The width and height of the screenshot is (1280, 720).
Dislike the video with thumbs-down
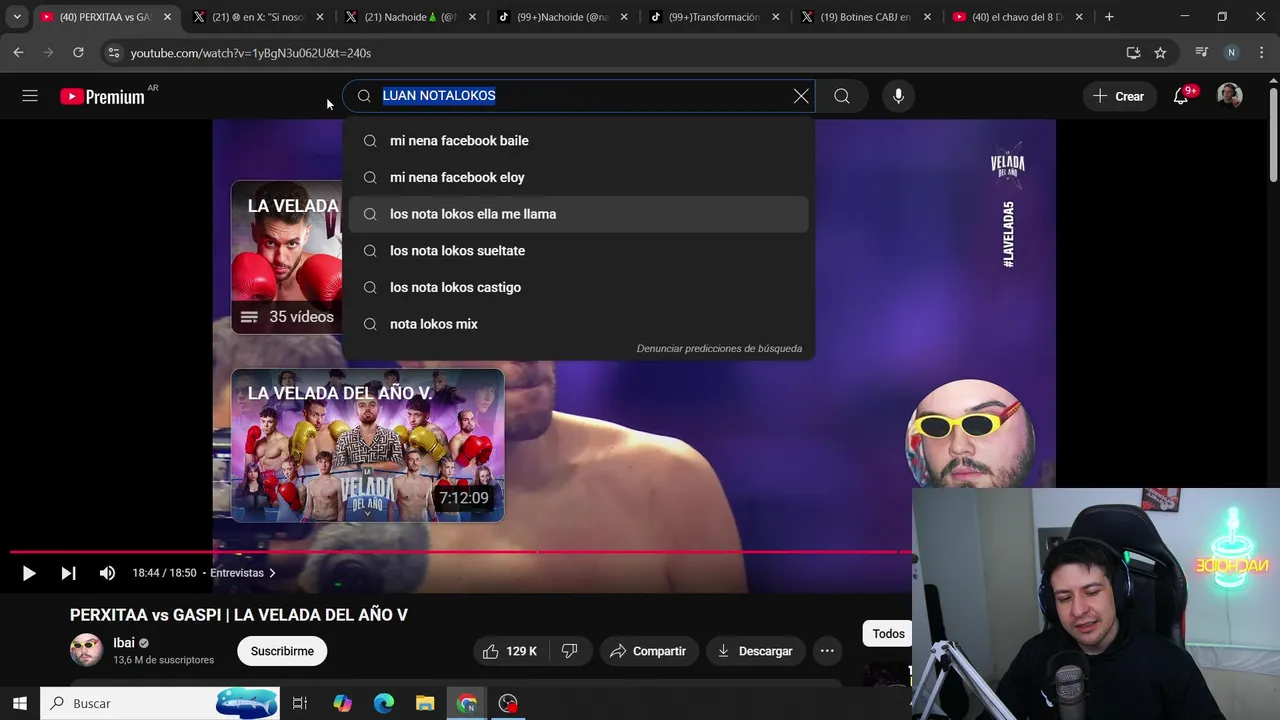(569, 651)
